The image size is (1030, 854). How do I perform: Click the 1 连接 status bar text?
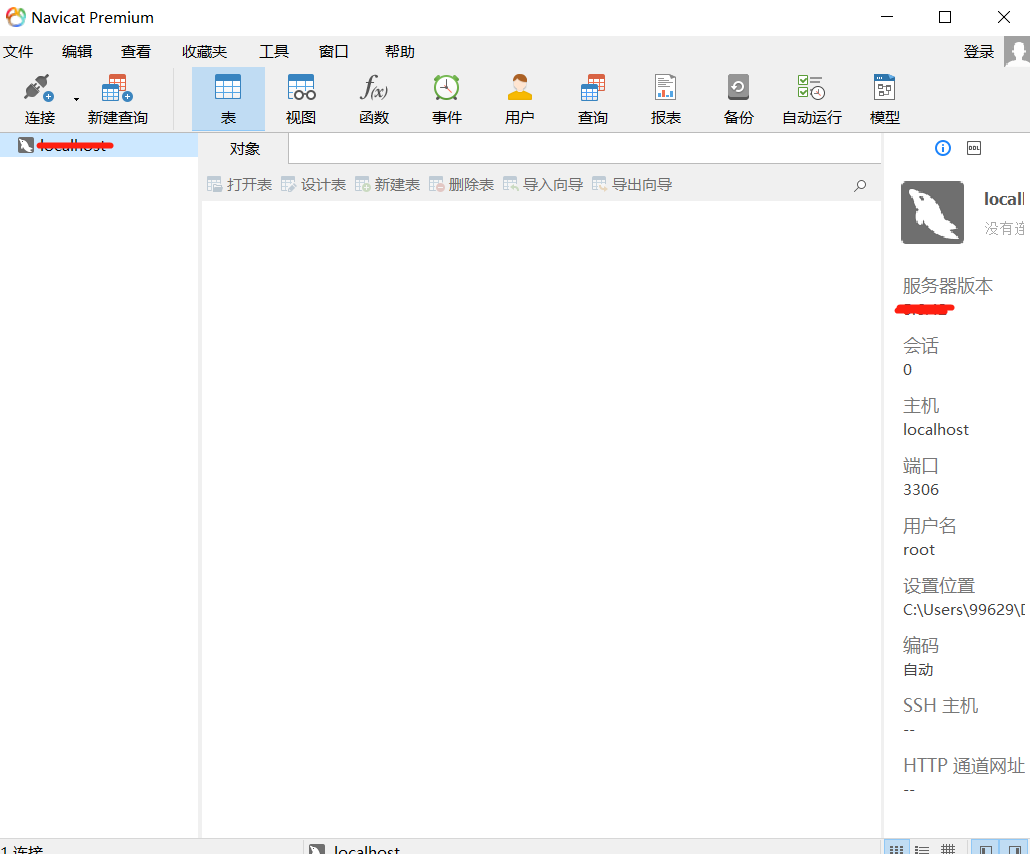pos(22,849)
